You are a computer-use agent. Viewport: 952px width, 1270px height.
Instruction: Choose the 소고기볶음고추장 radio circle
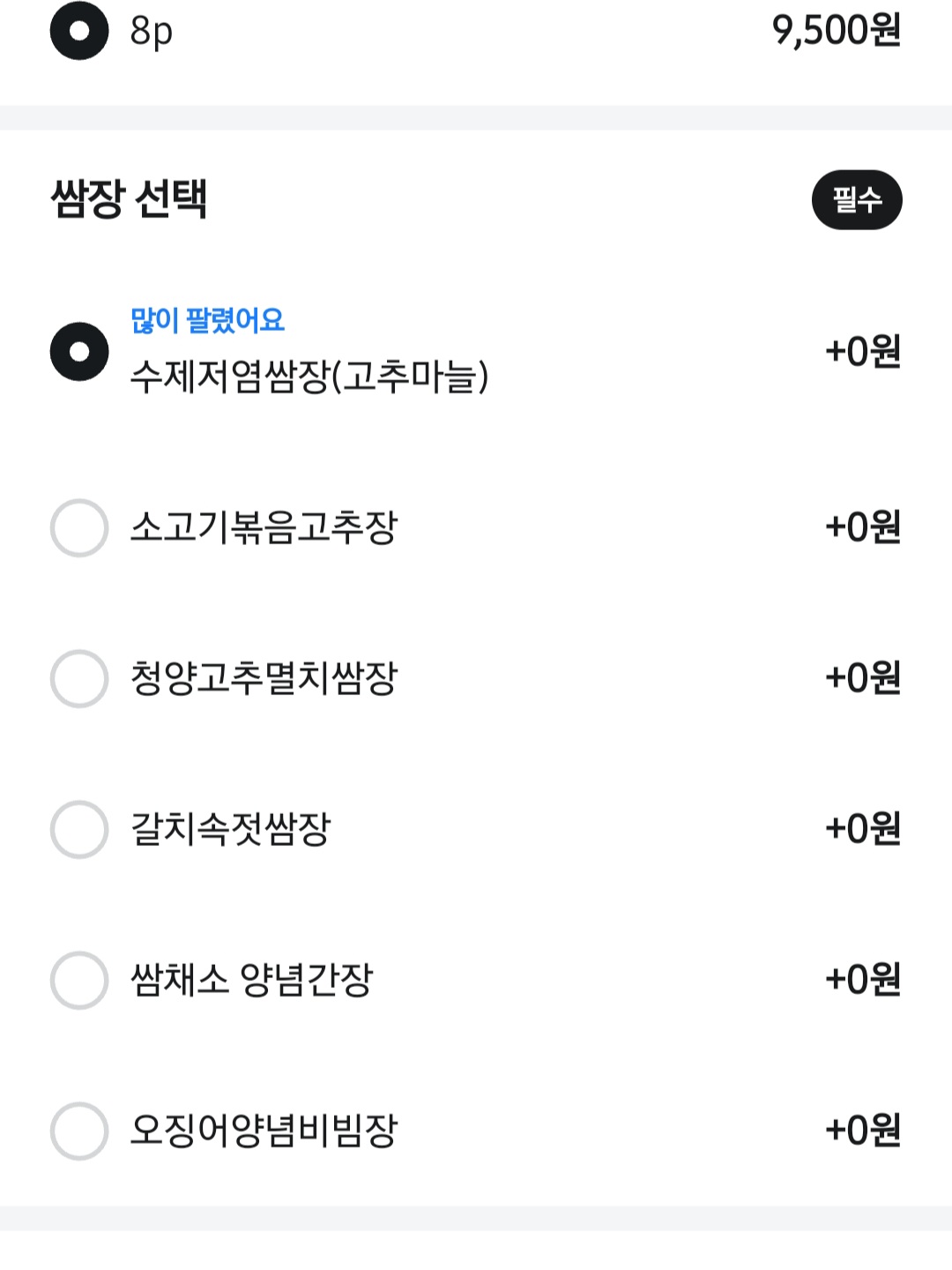click(79, 528)
